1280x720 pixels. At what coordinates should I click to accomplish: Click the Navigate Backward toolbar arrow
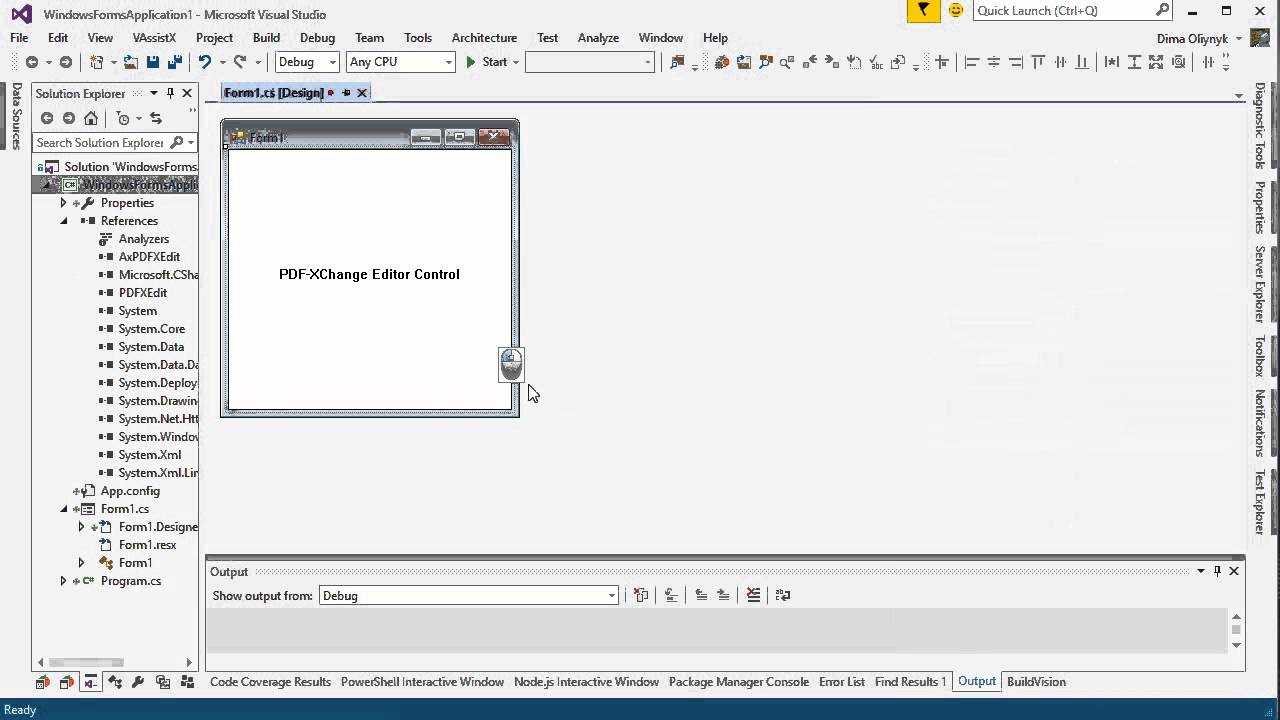coord(32,62)
